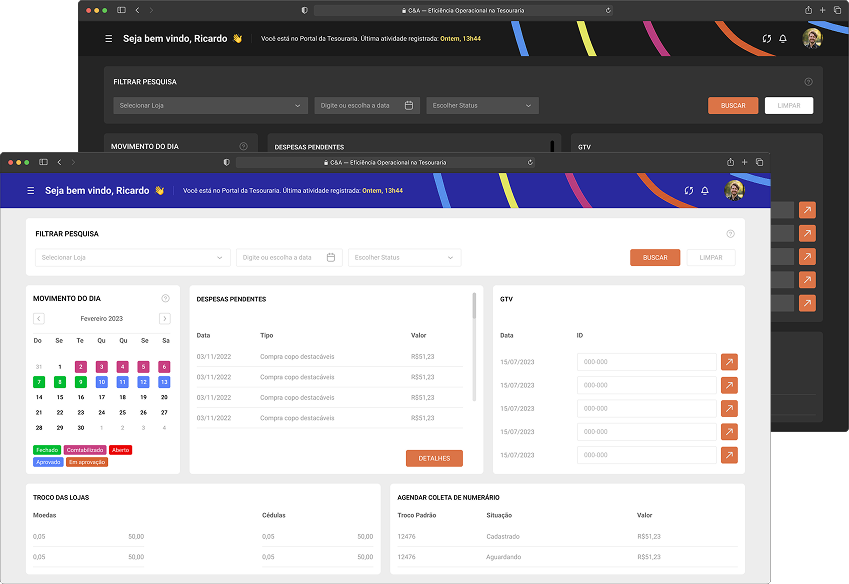The width and height of the screenshot is (849, 584).
Task: Click back arrow in front browser toolbar
Action: [x=60, y=162]
